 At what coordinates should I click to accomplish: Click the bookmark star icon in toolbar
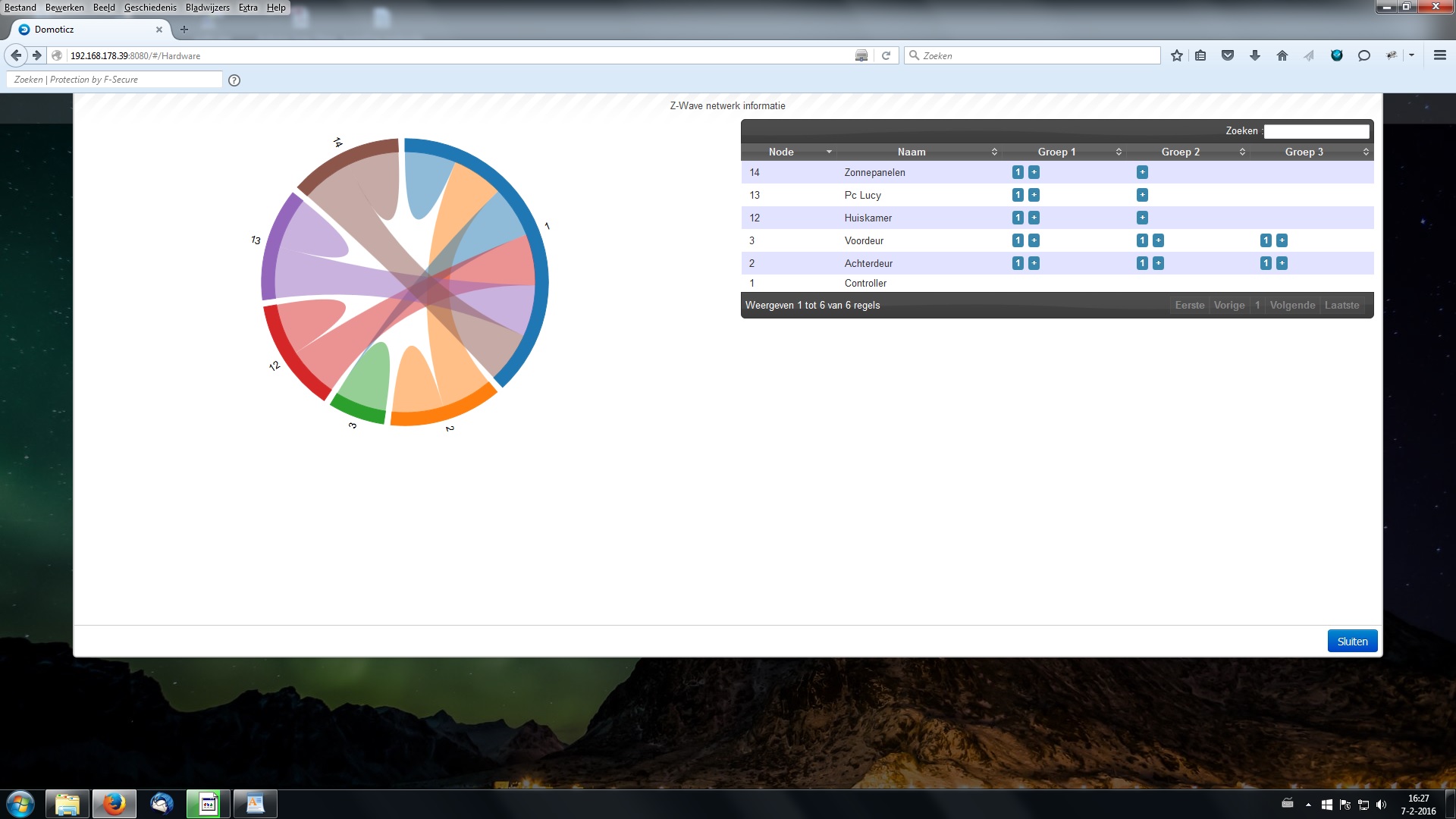pyautogui.click(x=1176, y=55)
